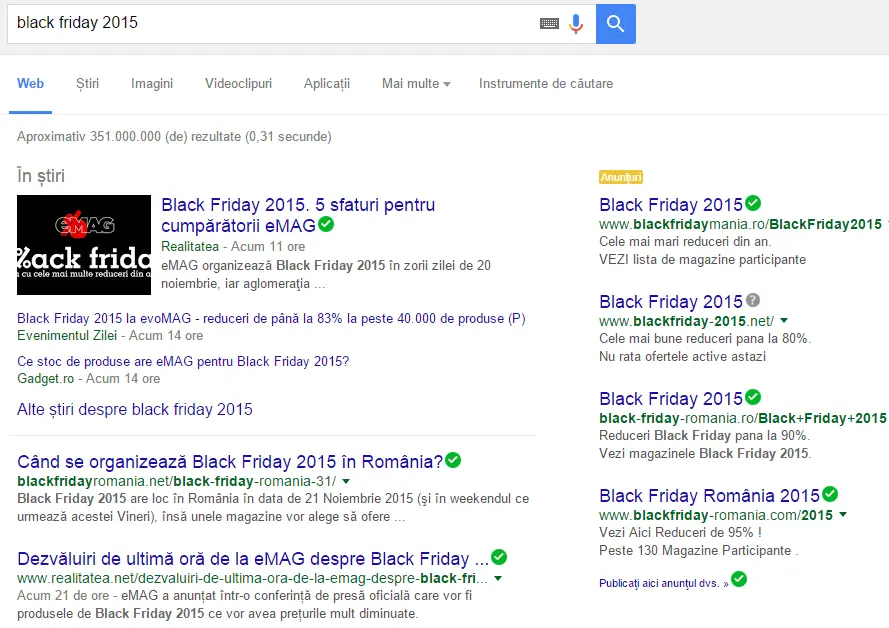The image size is (889, 628).
Task: Open Când se organizează Black Friday 2015 result
Action: click(x=230, y=462)
